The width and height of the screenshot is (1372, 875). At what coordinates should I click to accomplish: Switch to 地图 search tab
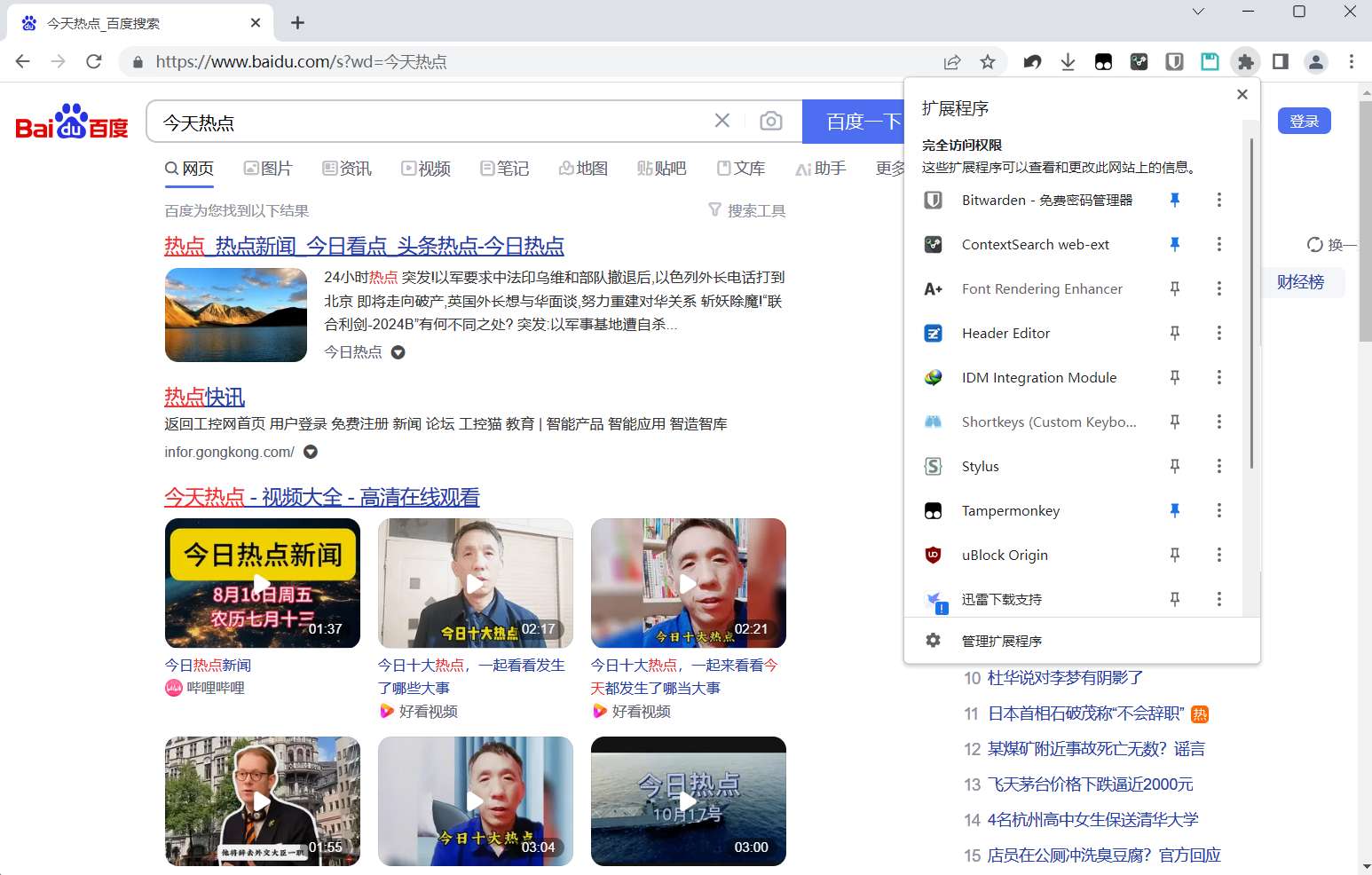[x=583, y=168]
